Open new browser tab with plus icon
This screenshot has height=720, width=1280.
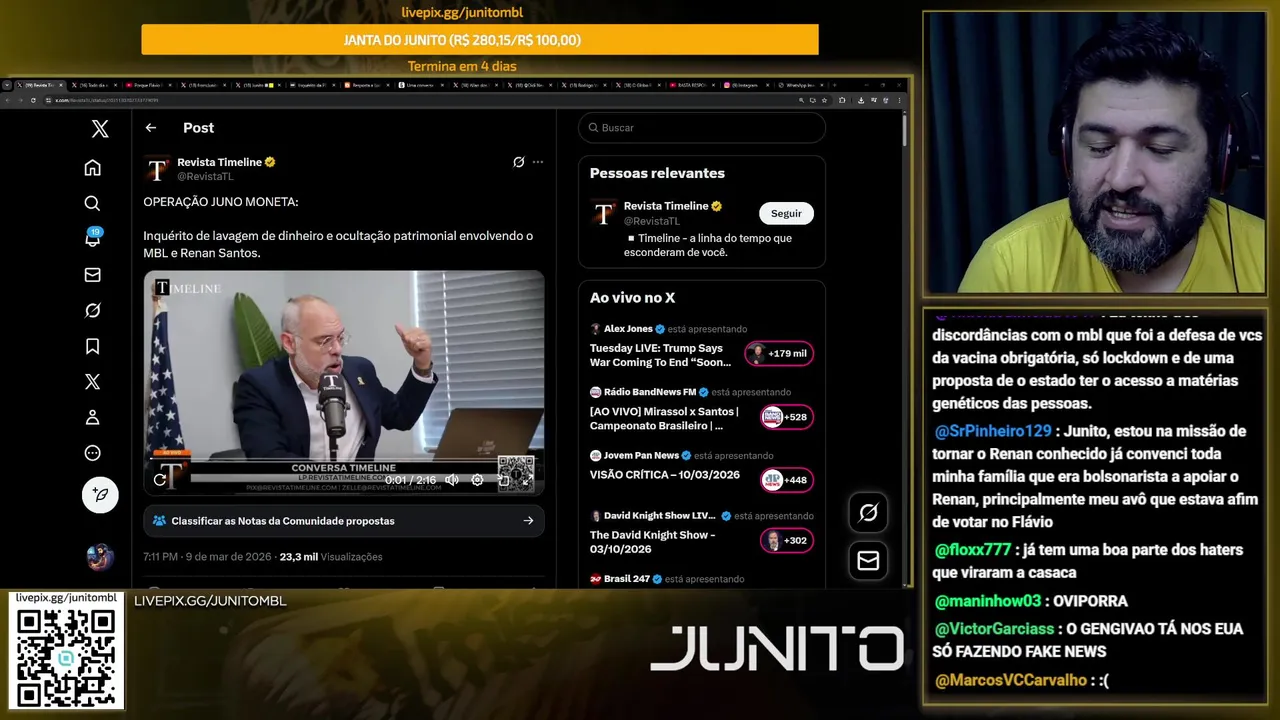(x=833, y=85)
